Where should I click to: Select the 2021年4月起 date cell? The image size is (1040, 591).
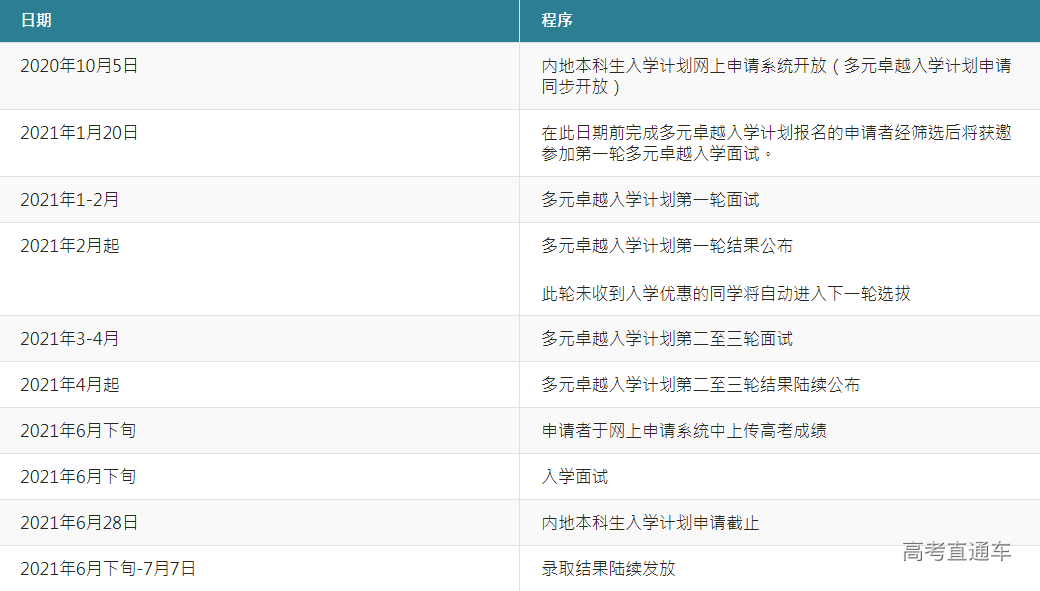70,385
